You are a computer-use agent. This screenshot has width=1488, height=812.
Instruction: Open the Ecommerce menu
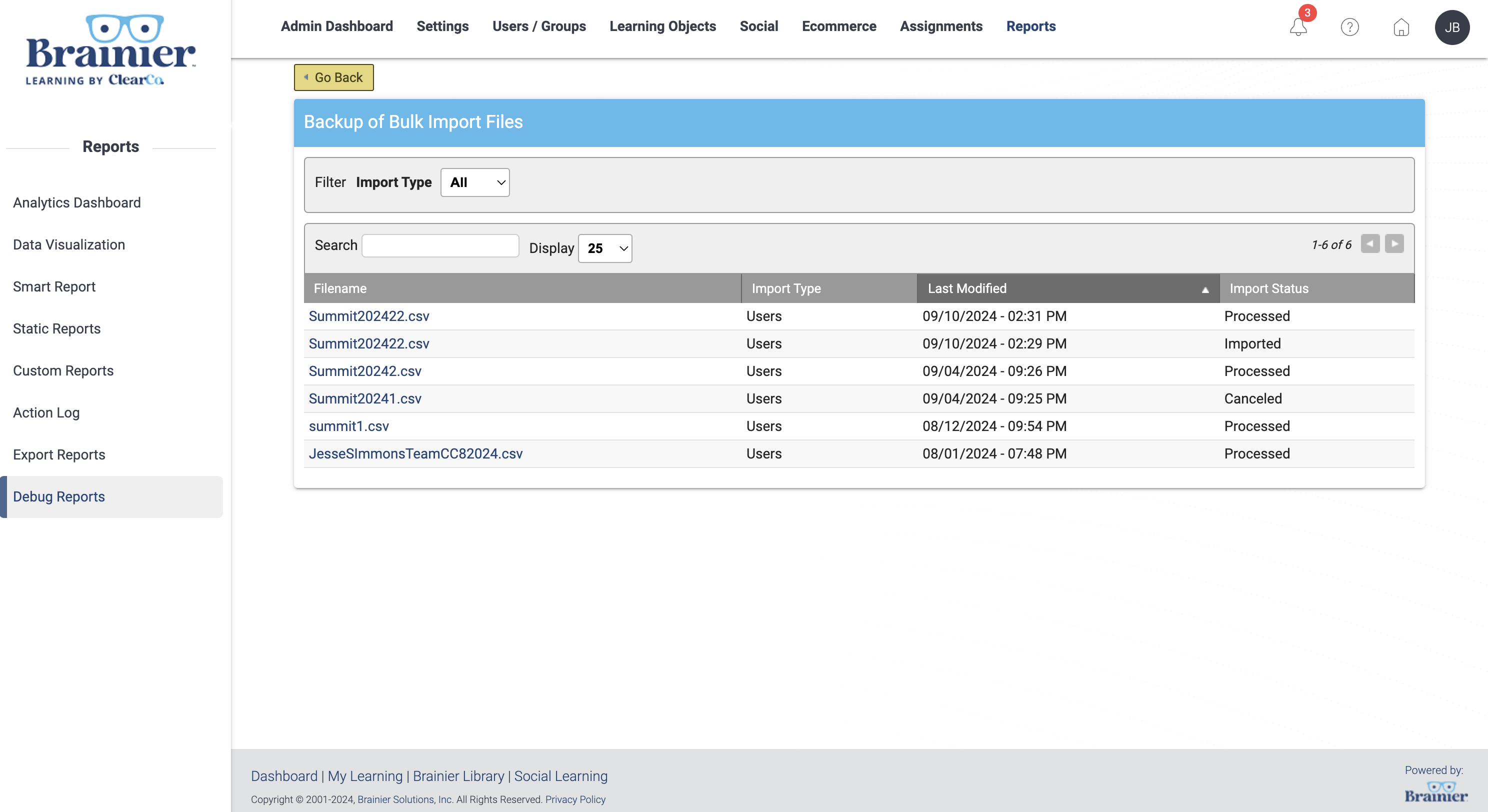(838, 26)
